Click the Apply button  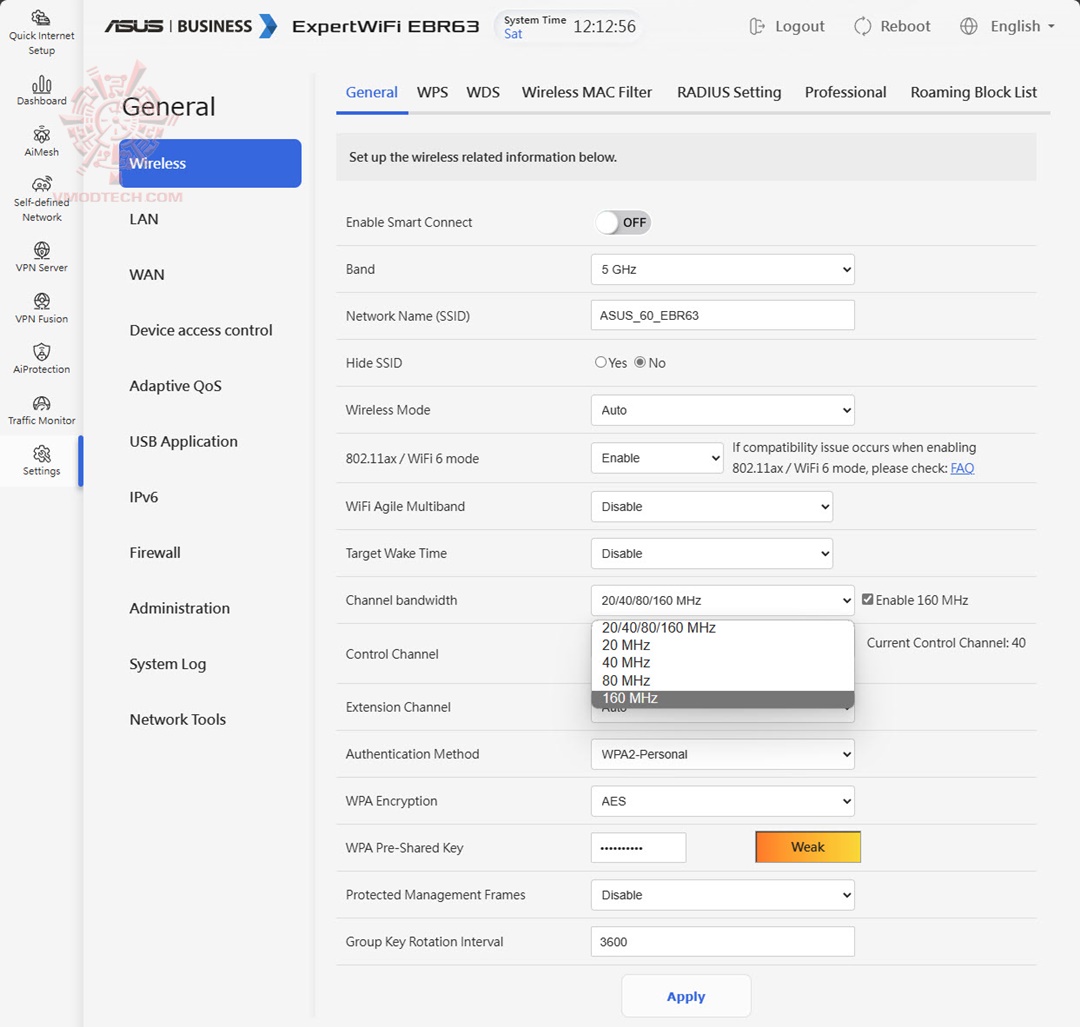click(686, 996)
